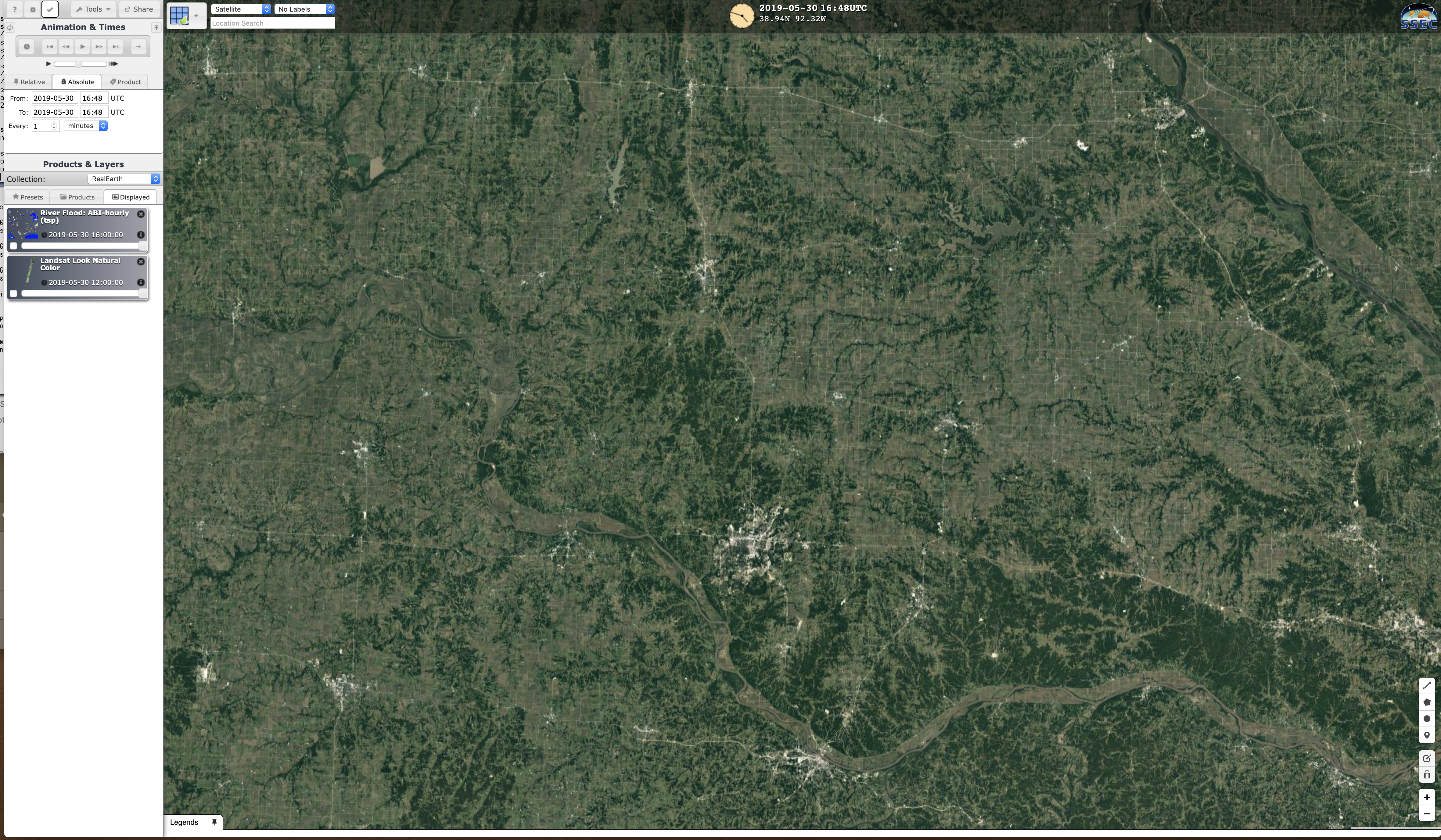Image resolution: width=1441 pixels, height=840 pixels.
Task: Click the SSEC logo
Action: coord(1419,17)
